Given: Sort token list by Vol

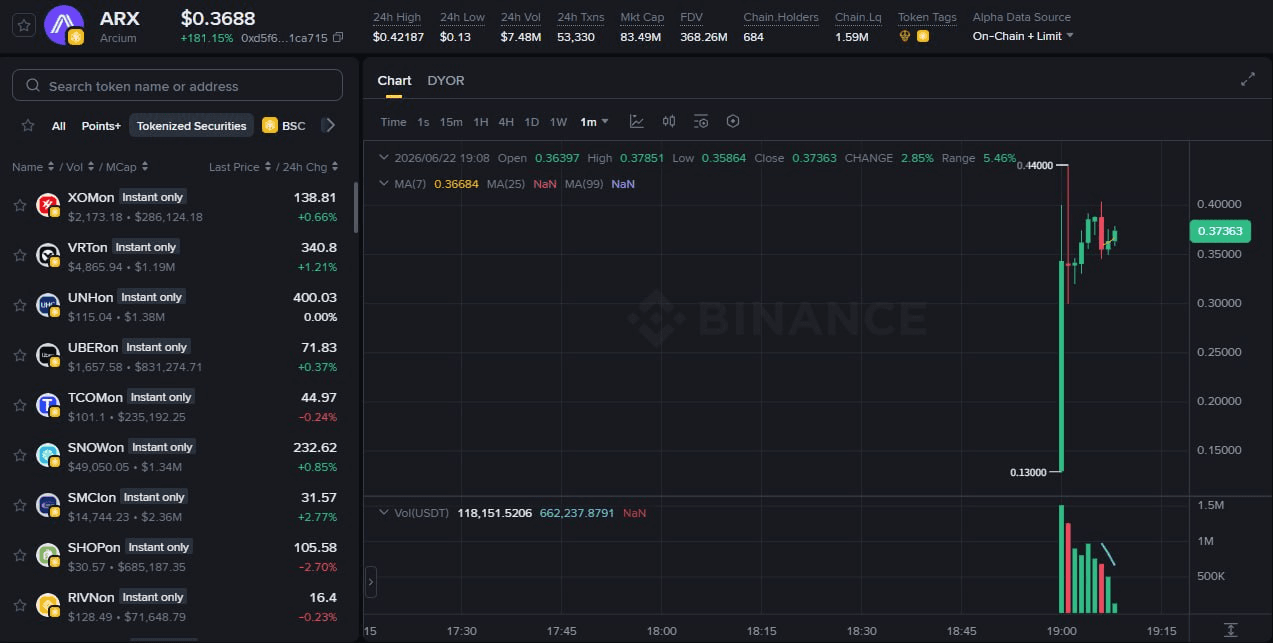Looking at the screenshot, I should [81, 167].
